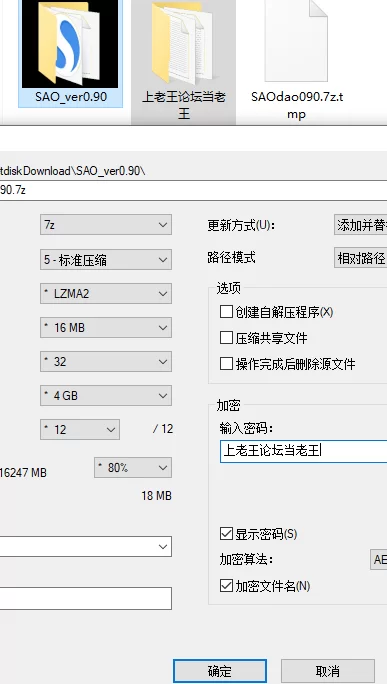Uncheck 加密文件名(N) checkbox

(x=226, y=585)
